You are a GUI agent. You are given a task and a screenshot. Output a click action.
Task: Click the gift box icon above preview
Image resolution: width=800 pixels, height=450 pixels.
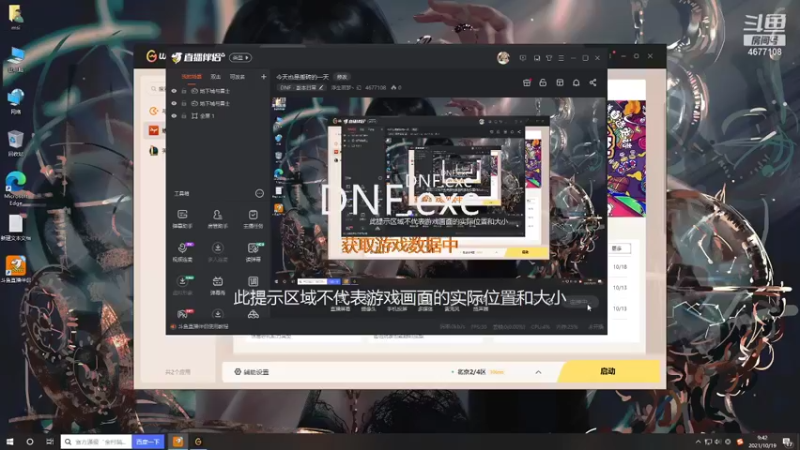[x=527, y=83]
